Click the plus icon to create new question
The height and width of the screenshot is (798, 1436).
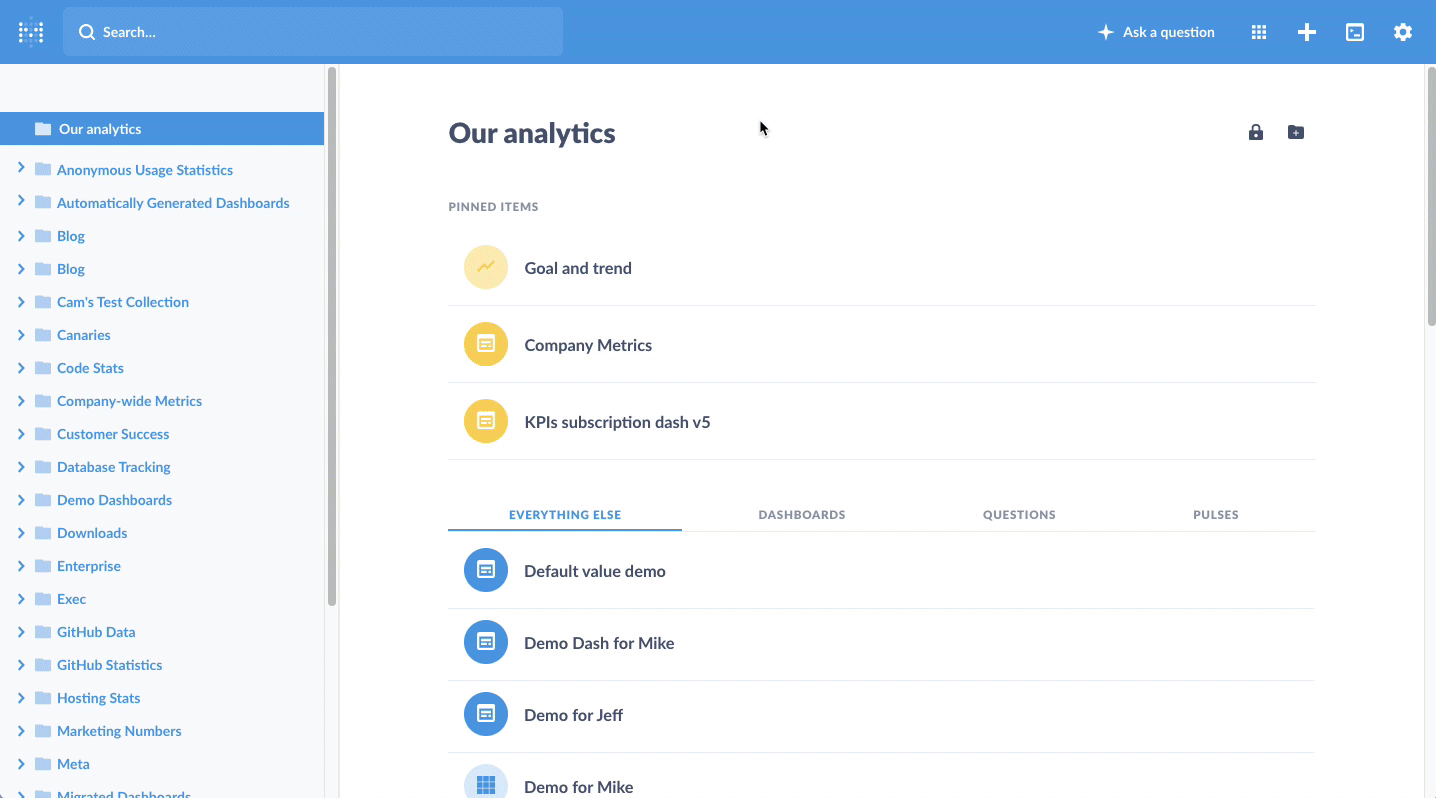[1306, 31]
